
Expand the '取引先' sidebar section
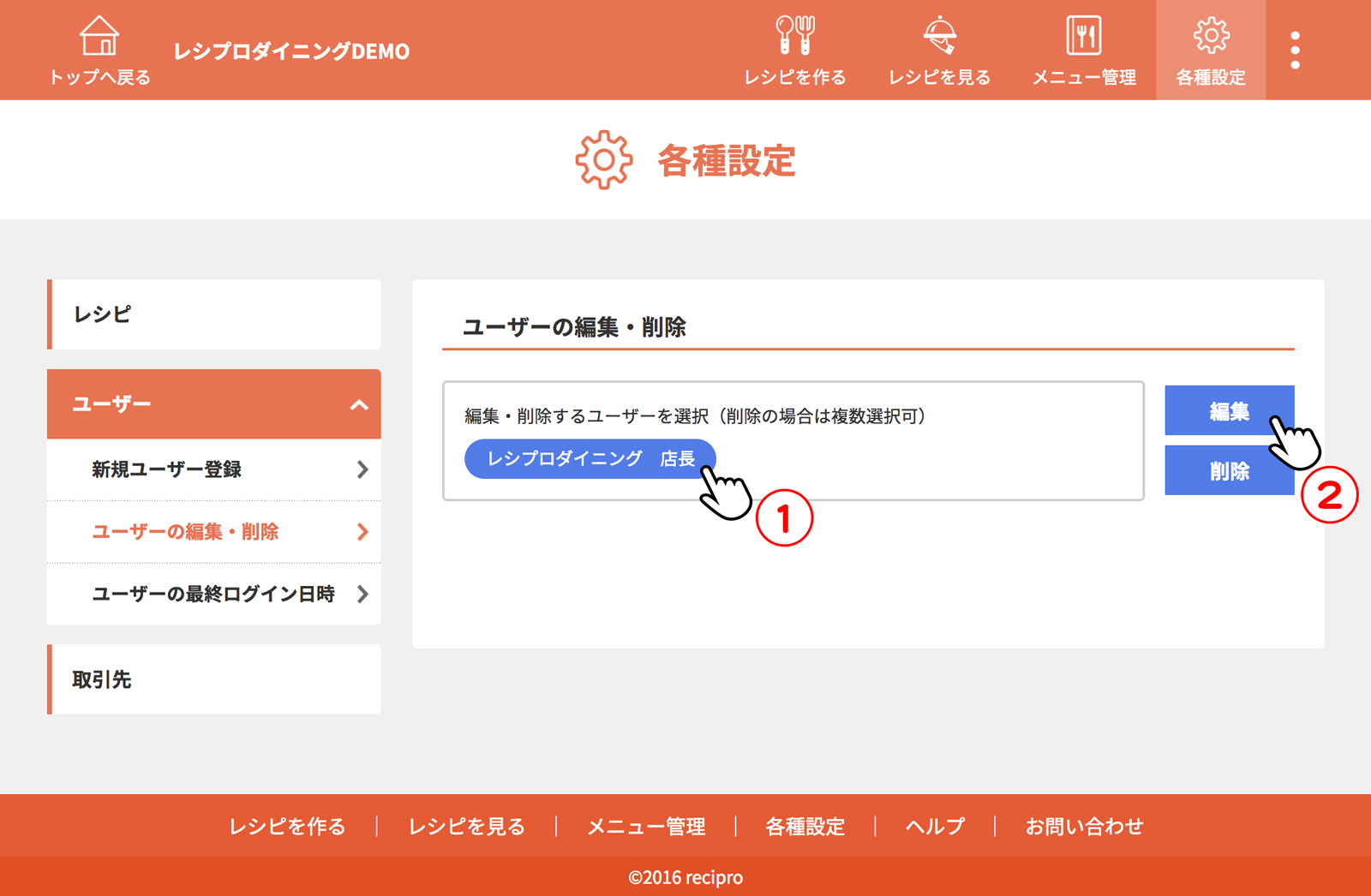coord(214,679)
